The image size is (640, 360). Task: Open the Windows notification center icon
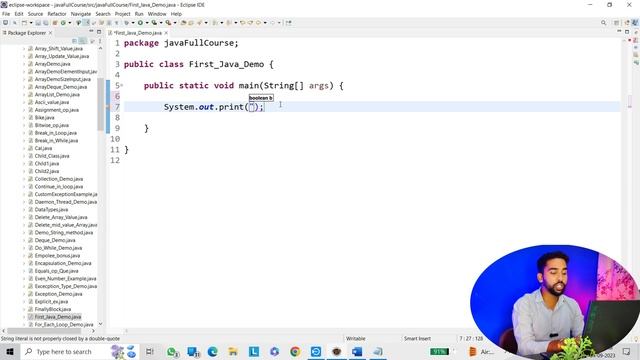(626, 351)
